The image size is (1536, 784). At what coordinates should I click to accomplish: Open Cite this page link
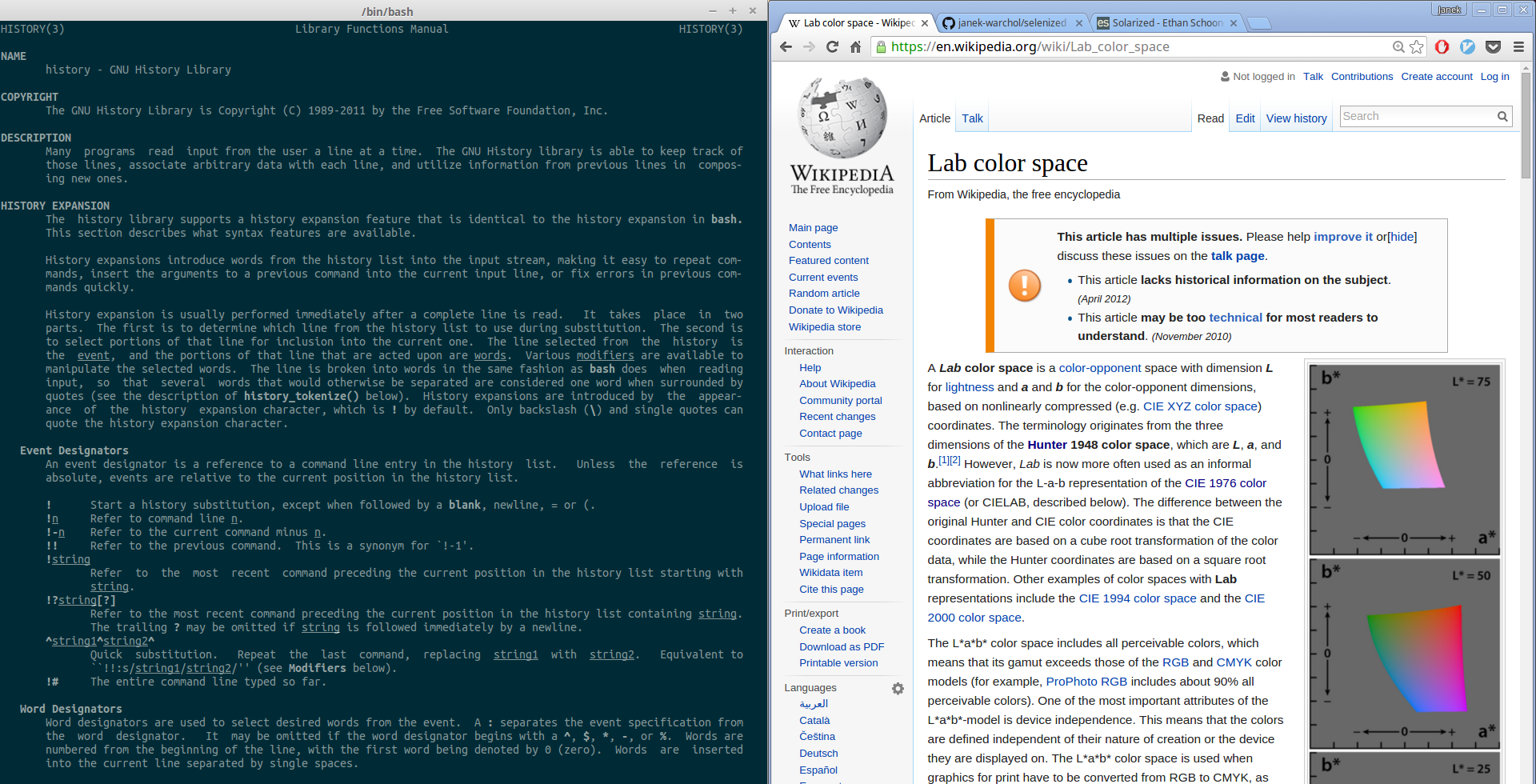[x=831, y=590]
